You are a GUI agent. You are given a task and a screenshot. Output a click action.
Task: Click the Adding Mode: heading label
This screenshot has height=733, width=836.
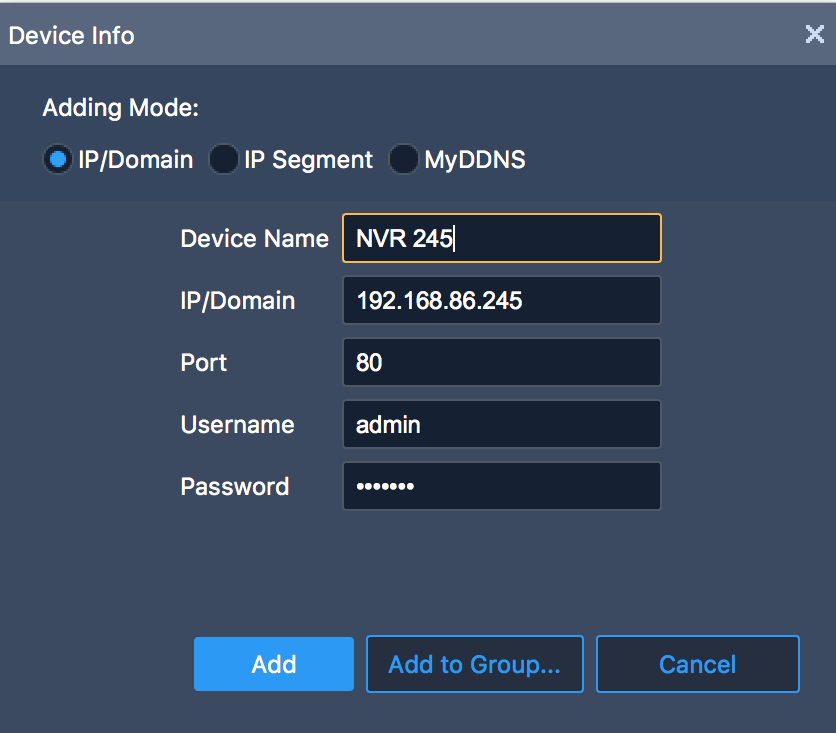(120, 108)
